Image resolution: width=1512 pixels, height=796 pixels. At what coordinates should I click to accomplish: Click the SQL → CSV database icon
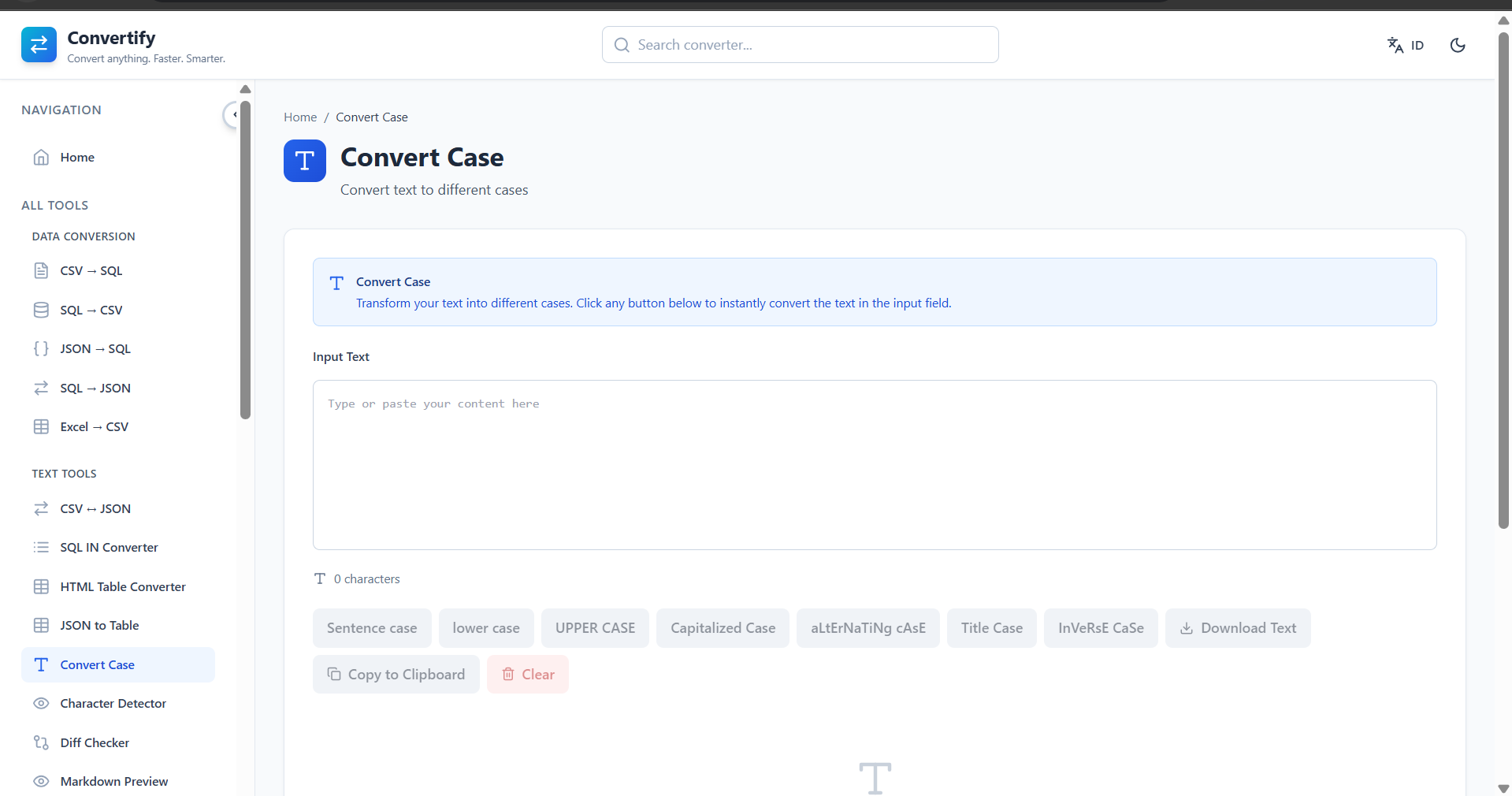(x=42, y=310)
